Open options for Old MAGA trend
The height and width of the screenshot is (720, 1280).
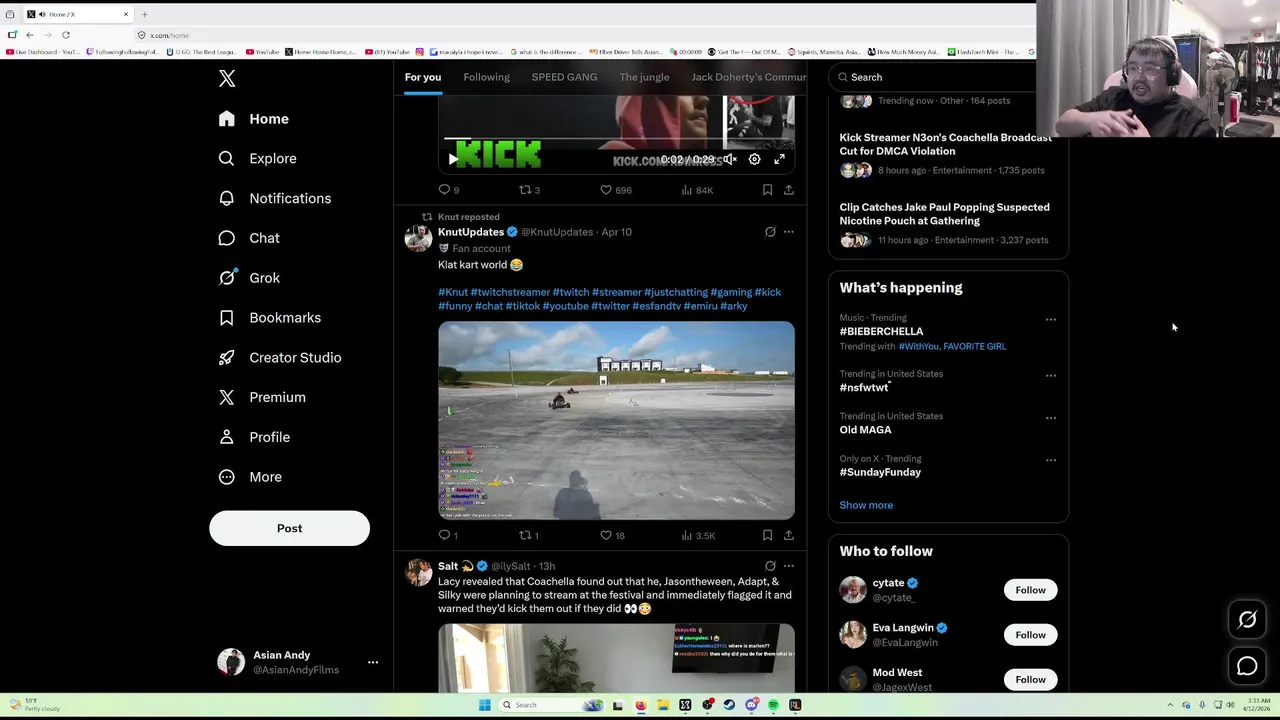point(1050,418)
